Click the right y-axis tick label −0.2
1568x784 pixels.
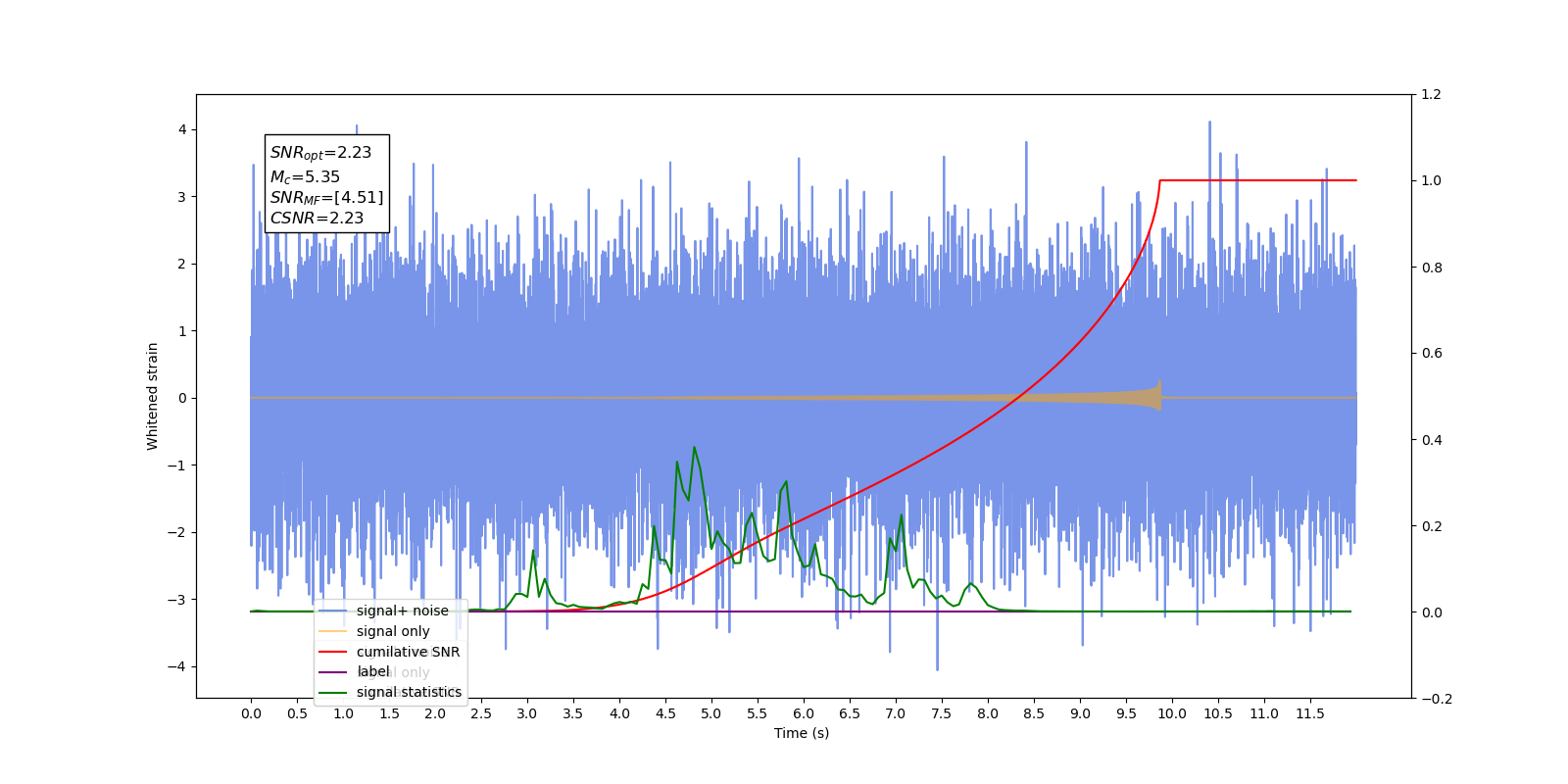[x=1437, y=699]
